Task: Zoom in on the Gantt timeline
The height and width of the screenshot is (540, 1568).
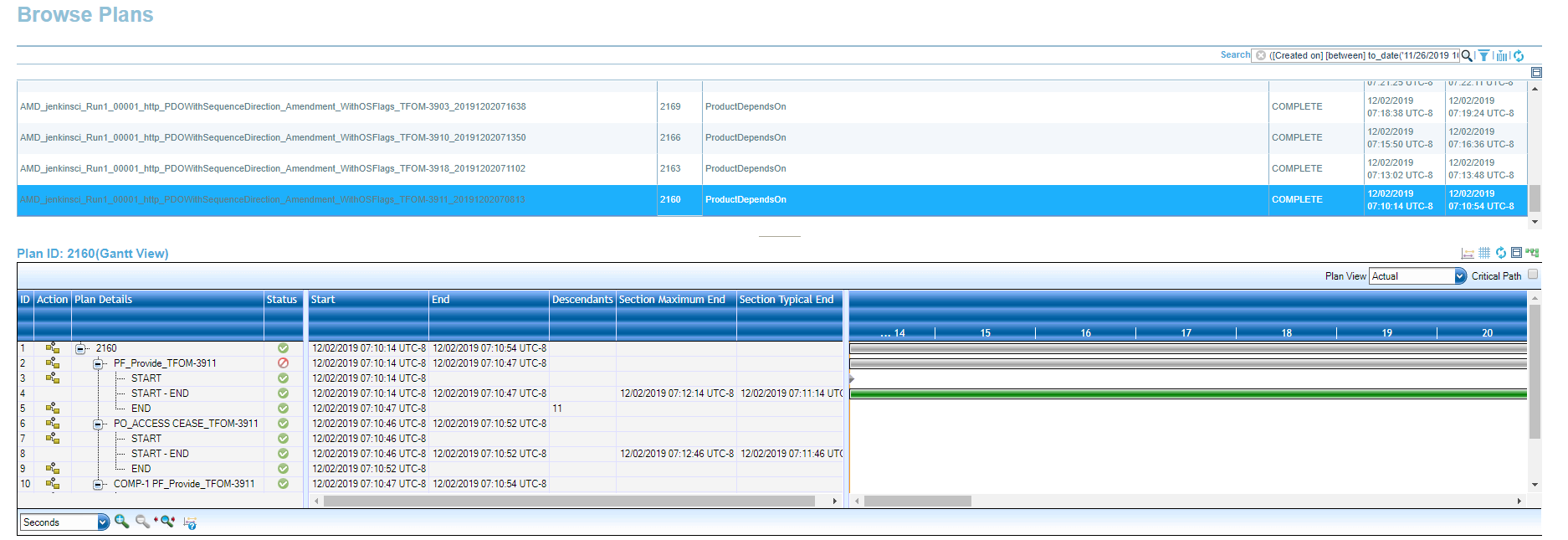Action: pyautogui.click(x=121, y=522)
